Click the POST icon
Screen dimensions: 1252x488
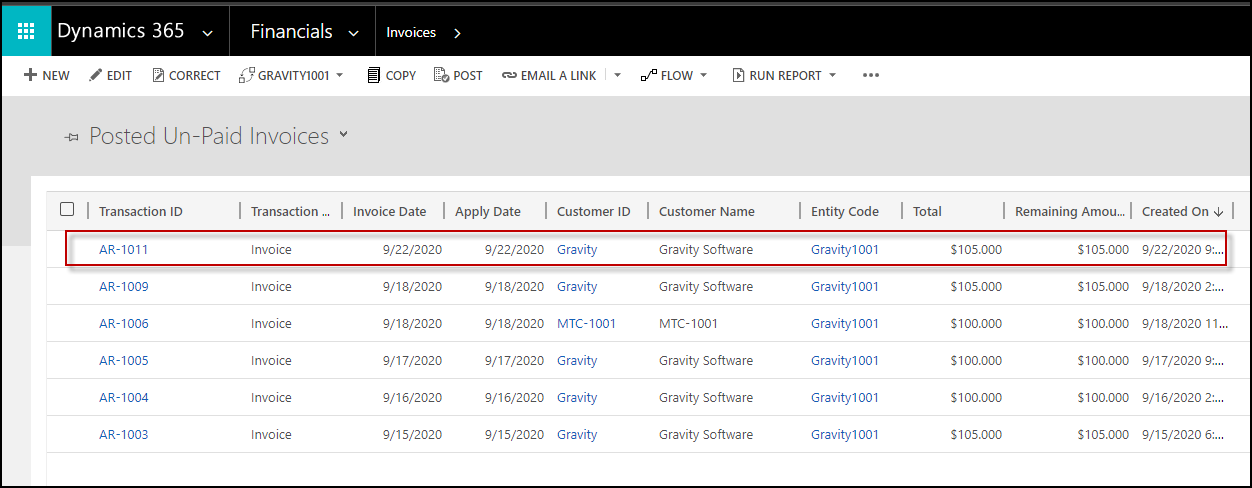[x=441, y=75]
